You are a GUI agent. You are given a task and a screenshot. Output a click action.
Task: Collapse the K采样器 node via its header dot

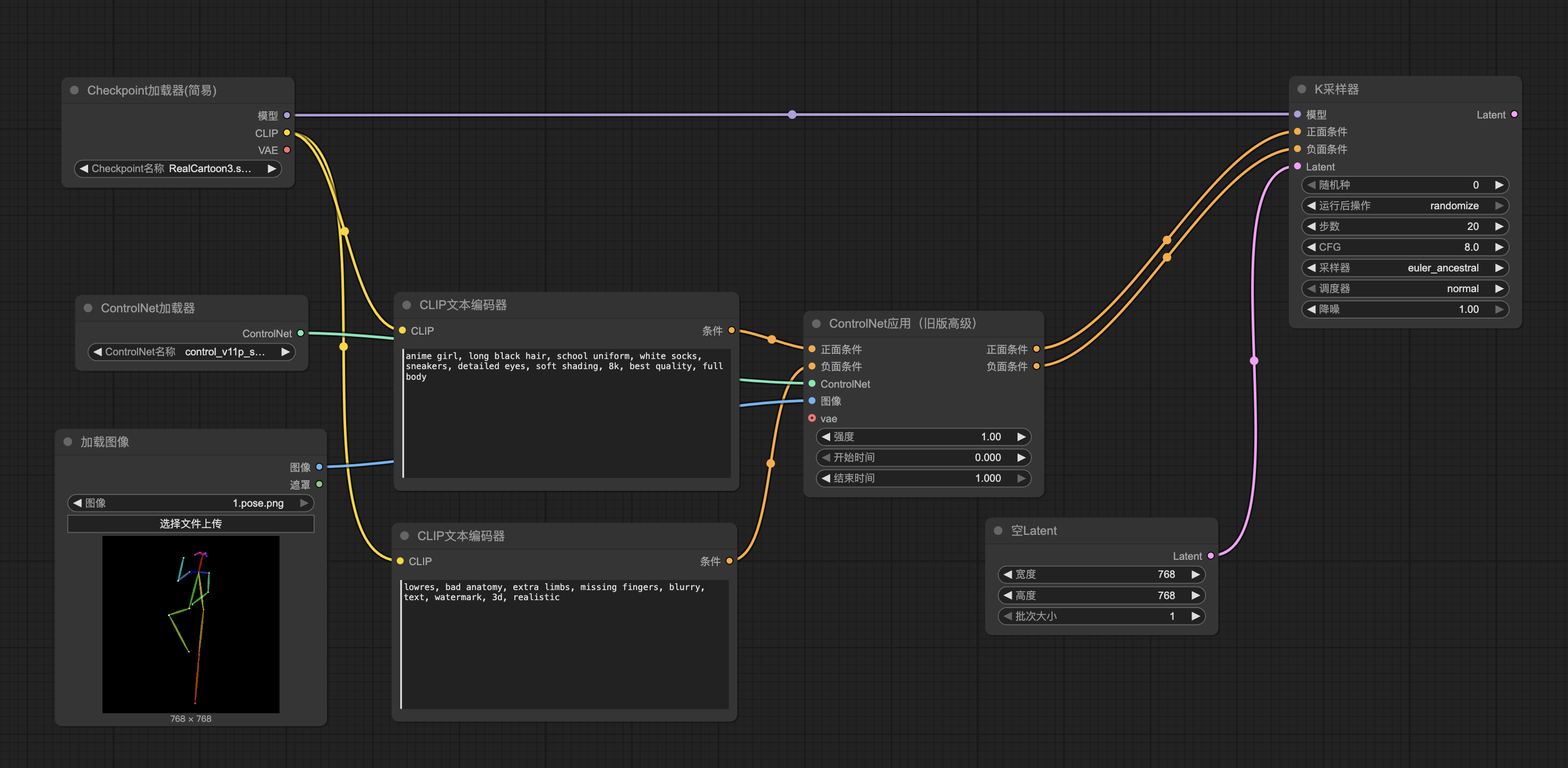(1302, 89)
